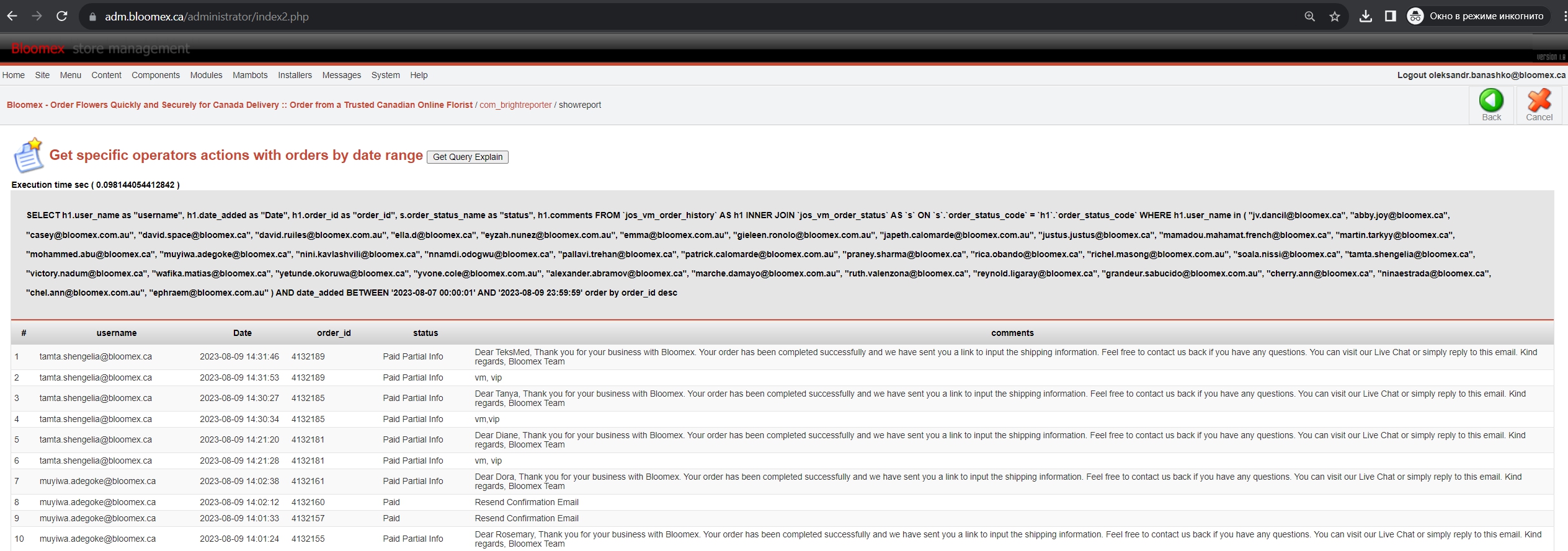The width and height of the screenshot is (1568, 551).
Task: Open the Menu menu item
Action: [71, 75]
